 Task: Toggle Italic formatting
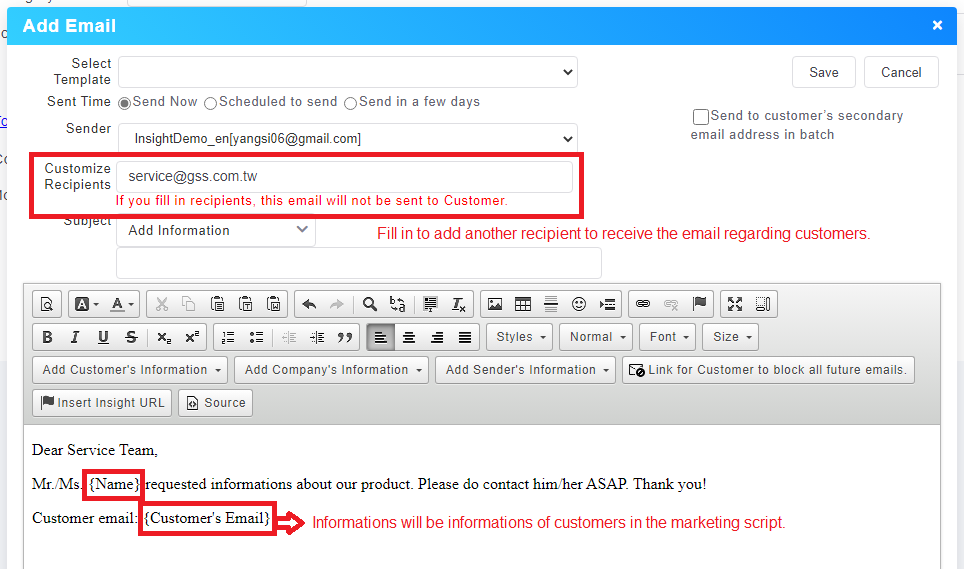75,337
